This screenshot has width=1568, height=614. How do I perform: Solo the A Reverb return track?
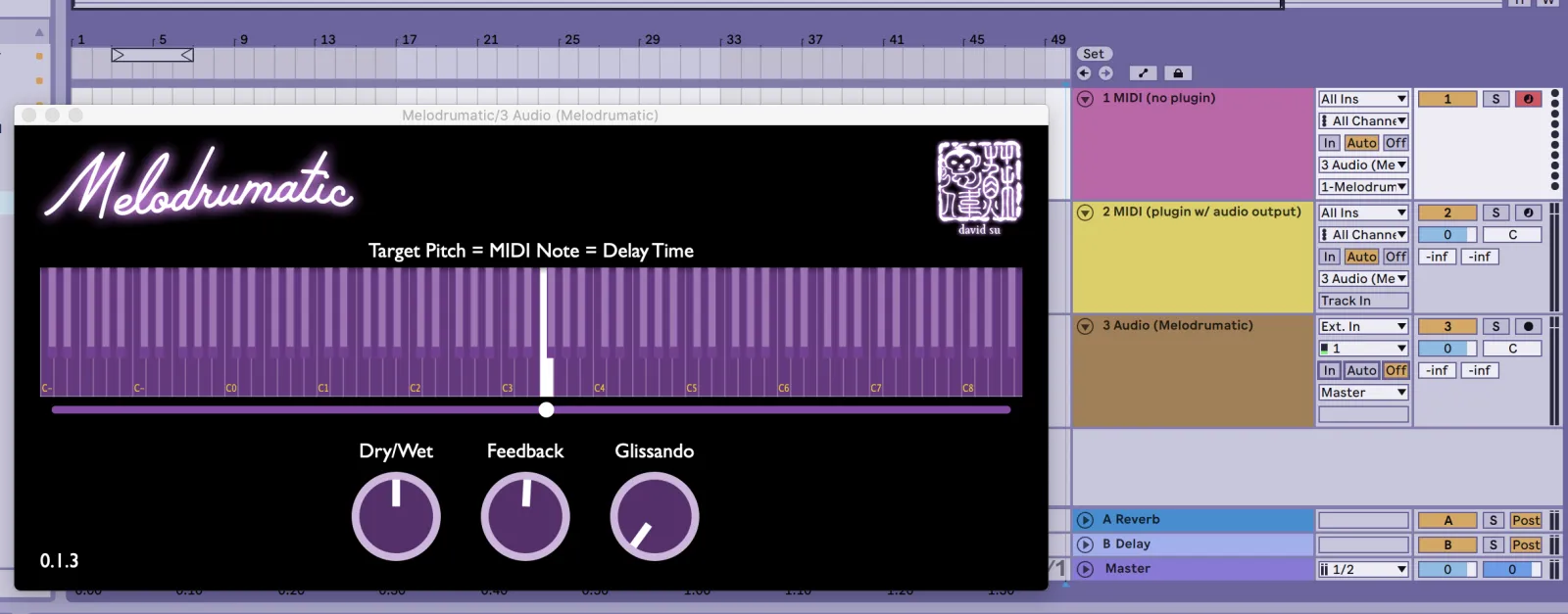pyautogui.click(x=1494, y=520)
